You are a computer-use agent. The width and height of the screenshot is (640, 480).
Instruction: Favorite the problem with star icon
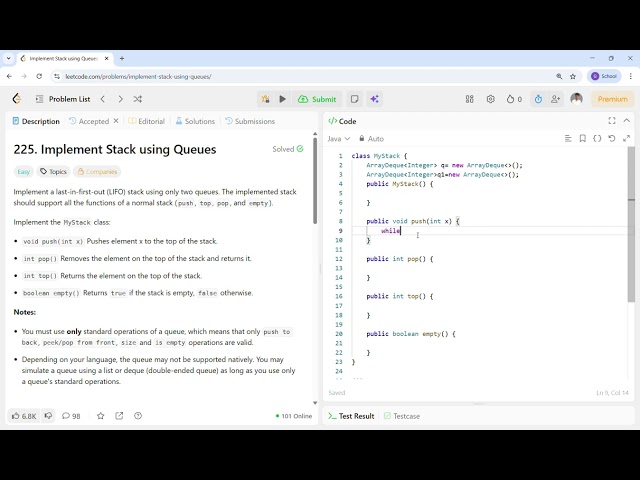100,416
